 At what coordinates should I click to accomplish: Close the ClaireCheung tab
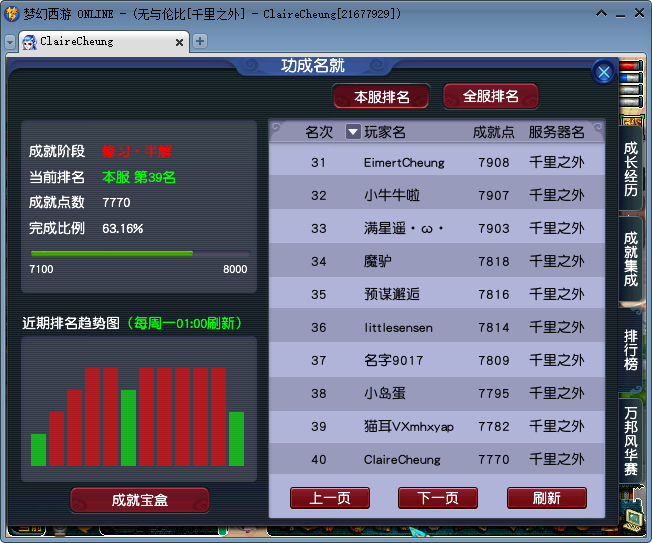coord(179,42)
